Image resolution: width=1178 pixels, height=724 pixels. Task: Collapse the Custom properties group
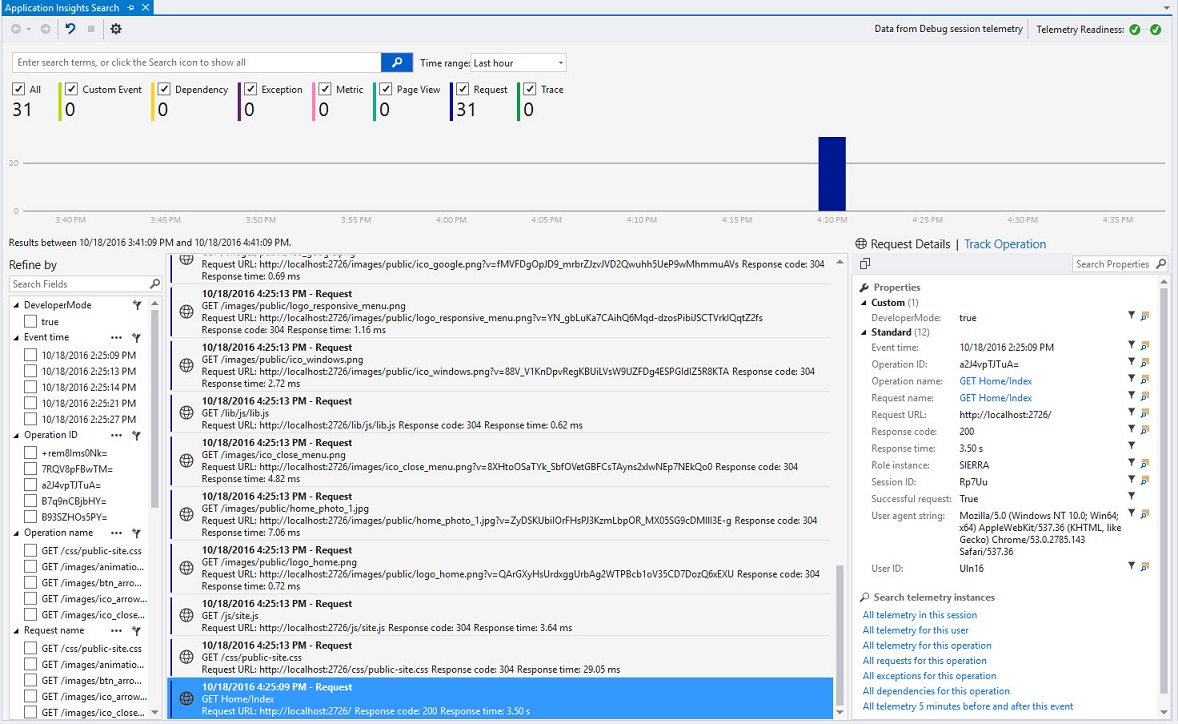point(864,303)
